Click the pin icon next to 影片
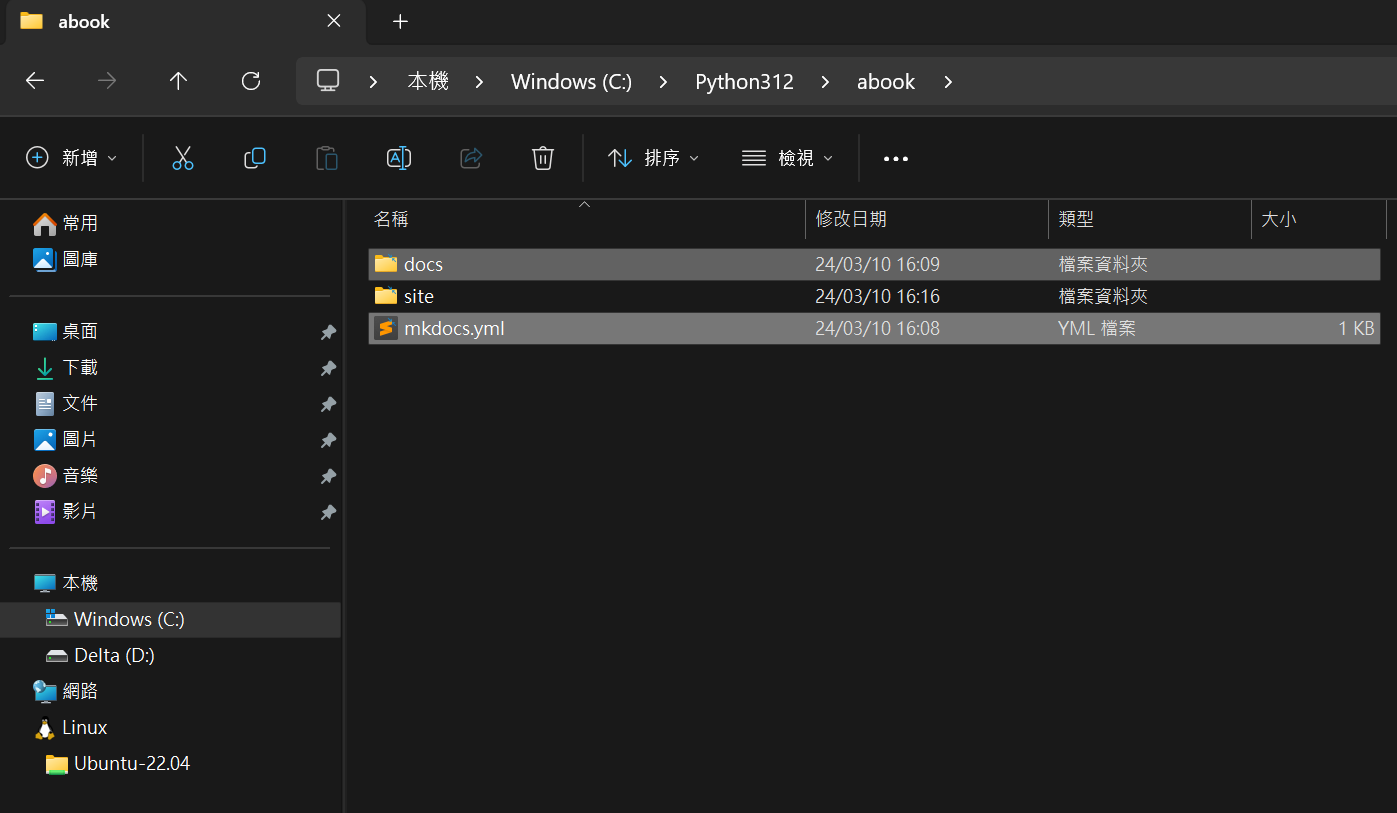The image size is (1397, 813). click(x=328, y=512)
